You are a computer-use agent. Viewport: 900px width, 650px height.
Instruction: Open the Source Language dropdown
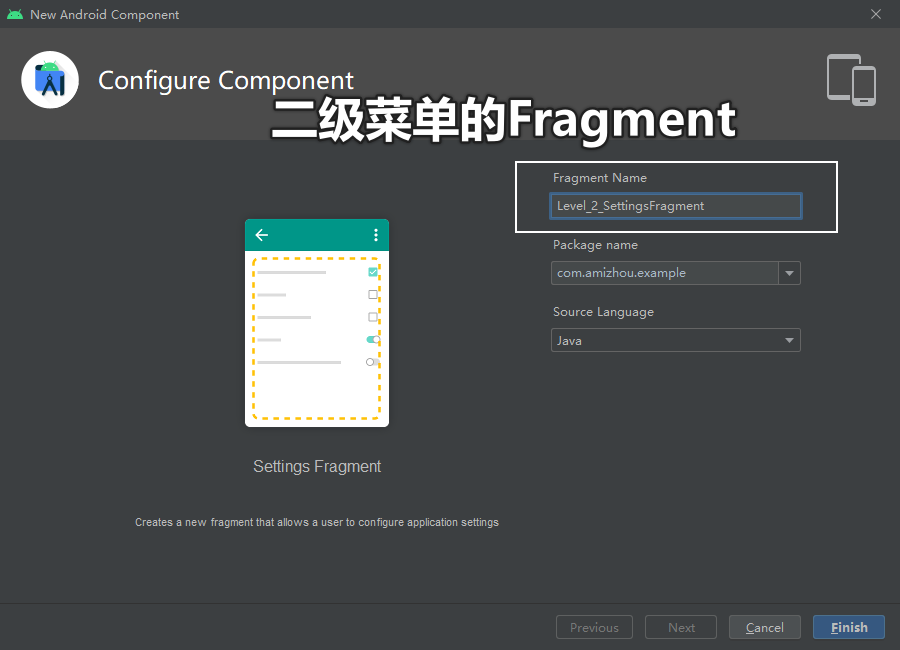[x=675, y=340]
